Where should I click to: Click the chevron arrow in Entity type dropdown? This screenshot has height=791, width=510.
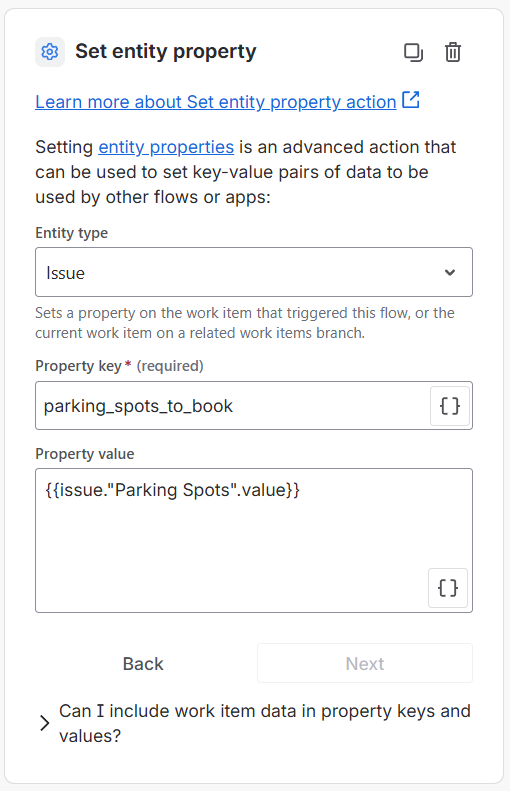click(449, 272)
